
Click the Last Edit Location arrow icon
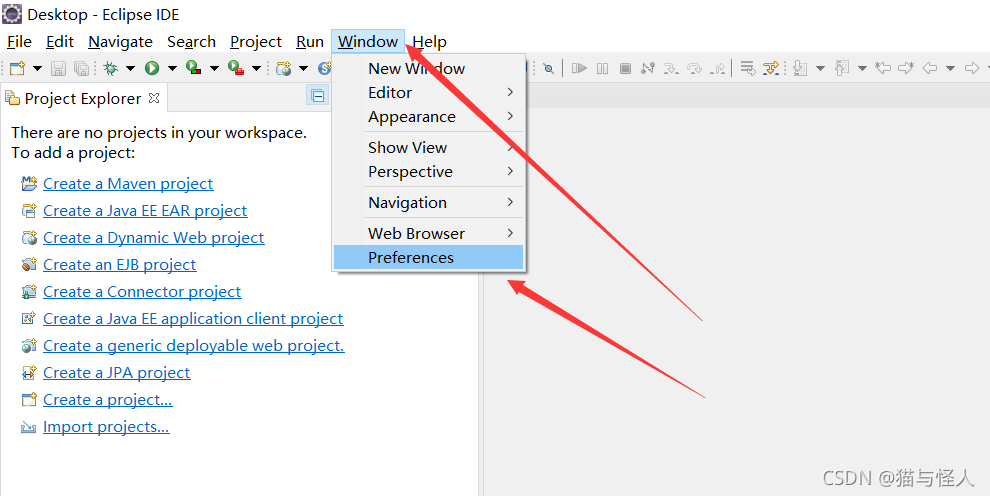tap(883, 68)
